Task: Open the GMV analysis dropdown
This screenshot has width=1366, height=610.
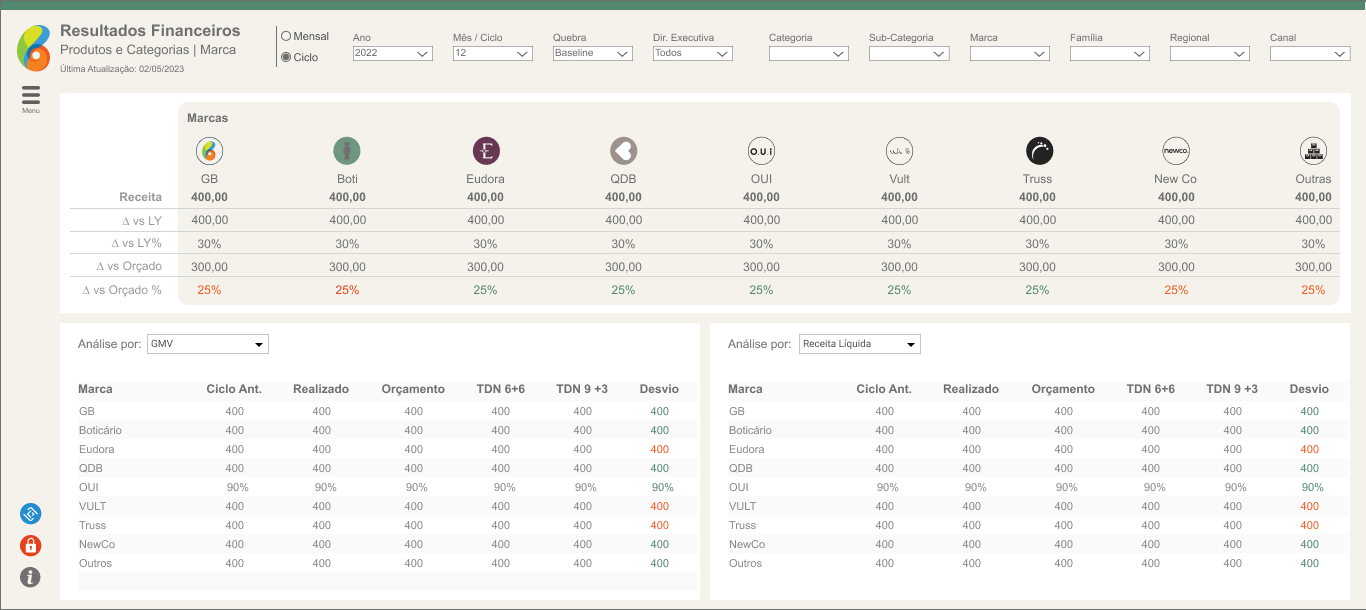Action: [208, 344]
